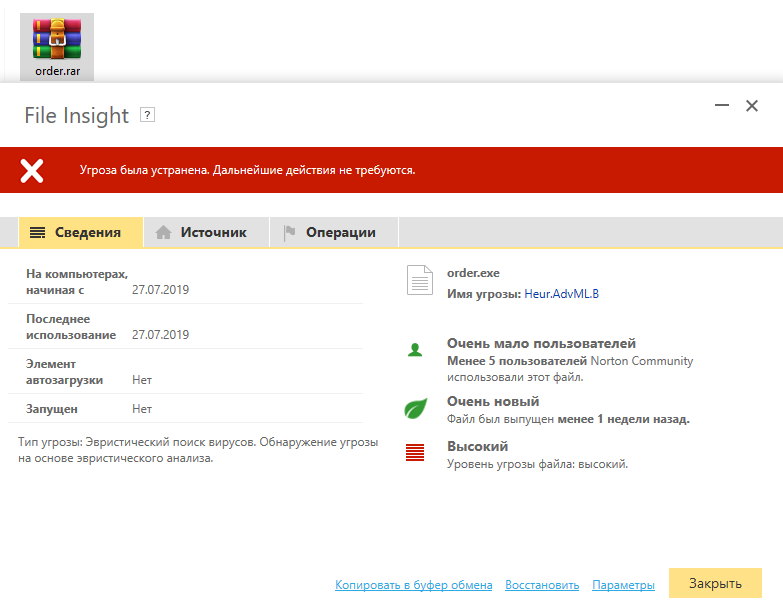
Task: Click the 'На компьютерах, начиная с' date value
Action: coord(160,290)
